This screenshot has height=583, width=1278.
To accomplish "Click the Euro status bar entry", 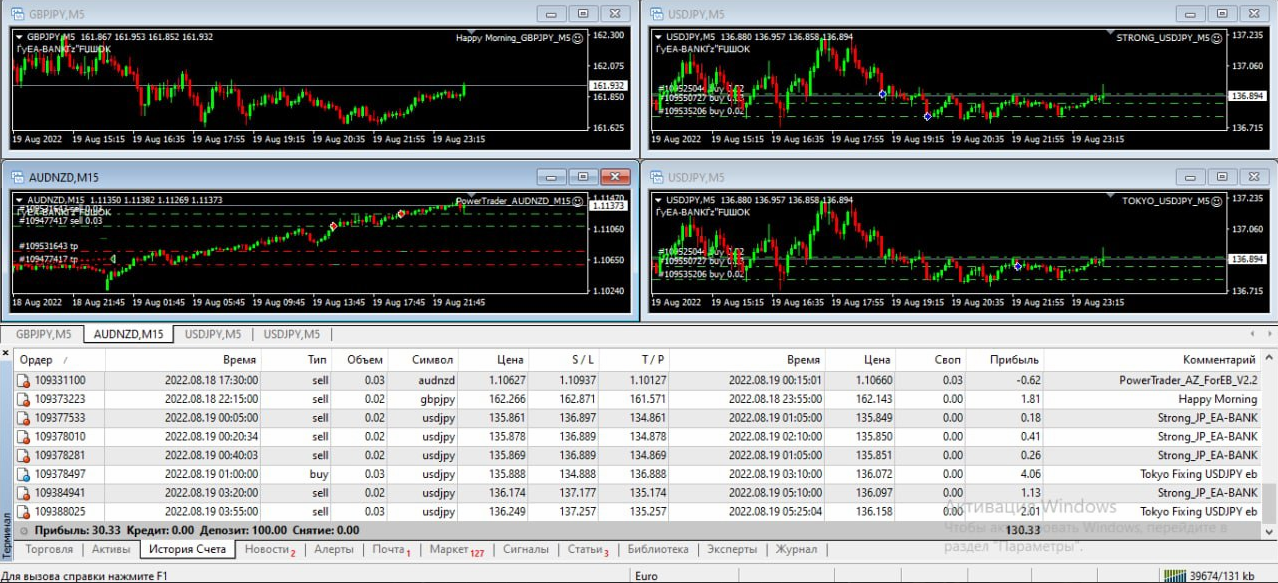I will [x=648, y=575].
